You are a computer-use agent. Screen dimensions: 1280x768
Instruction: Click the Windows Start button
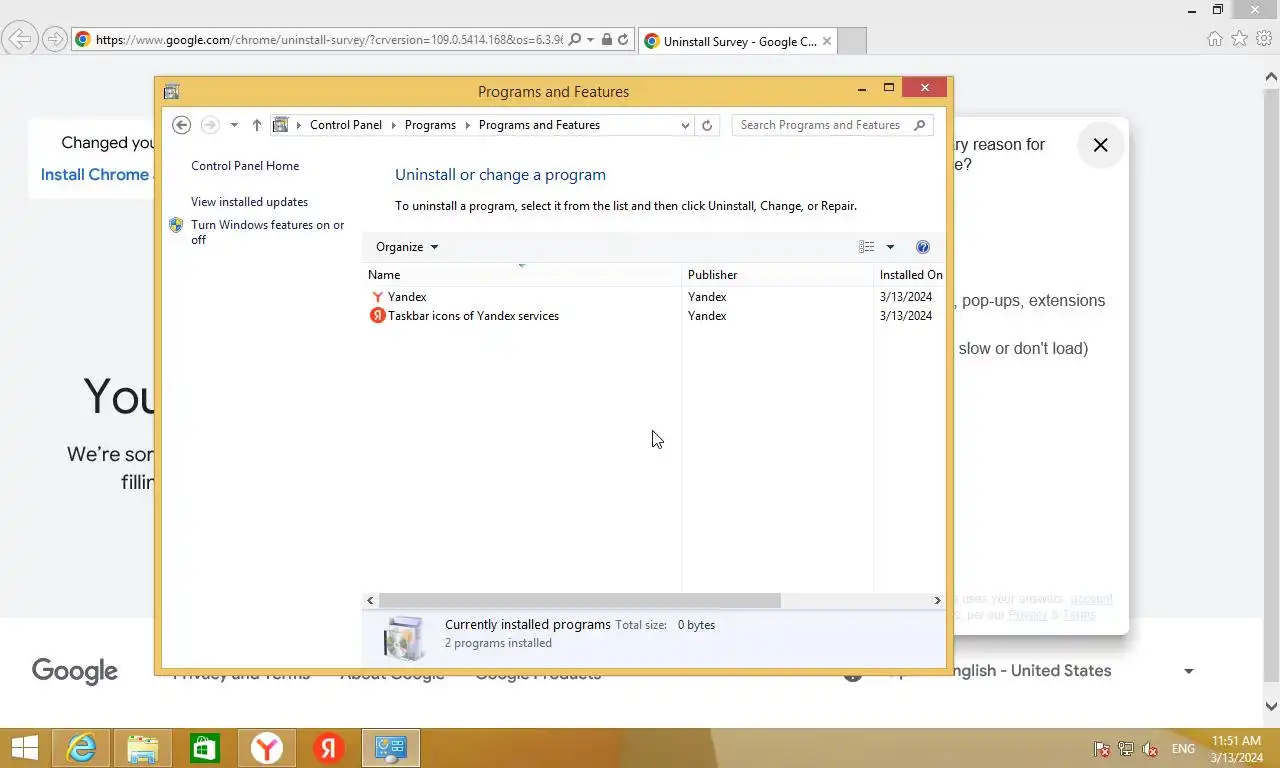click(25, 748)
